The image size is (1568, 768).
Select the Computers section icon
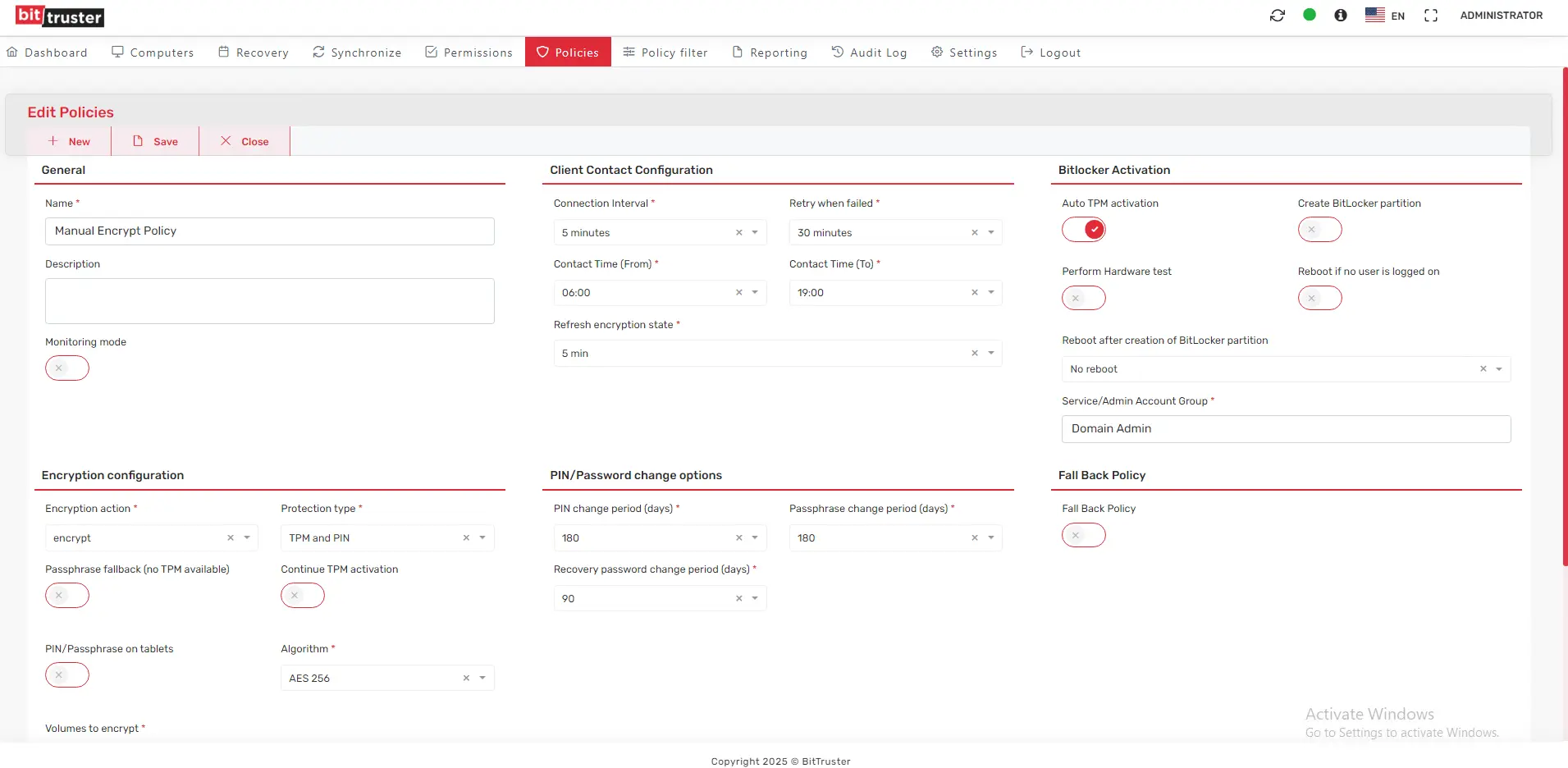117,51
